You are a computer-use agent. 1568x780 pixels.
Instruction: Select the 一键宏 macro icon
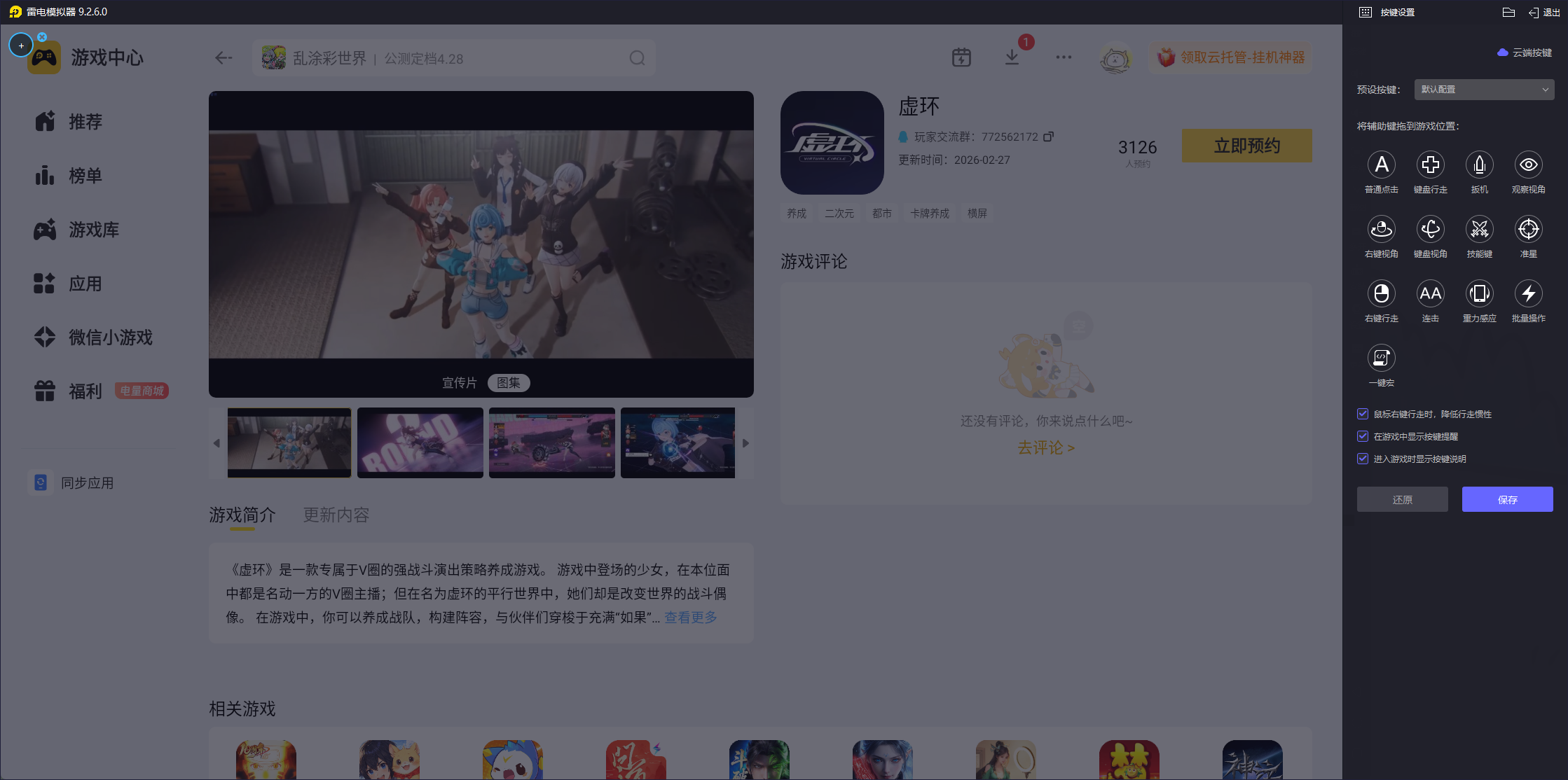[1381, 358]
